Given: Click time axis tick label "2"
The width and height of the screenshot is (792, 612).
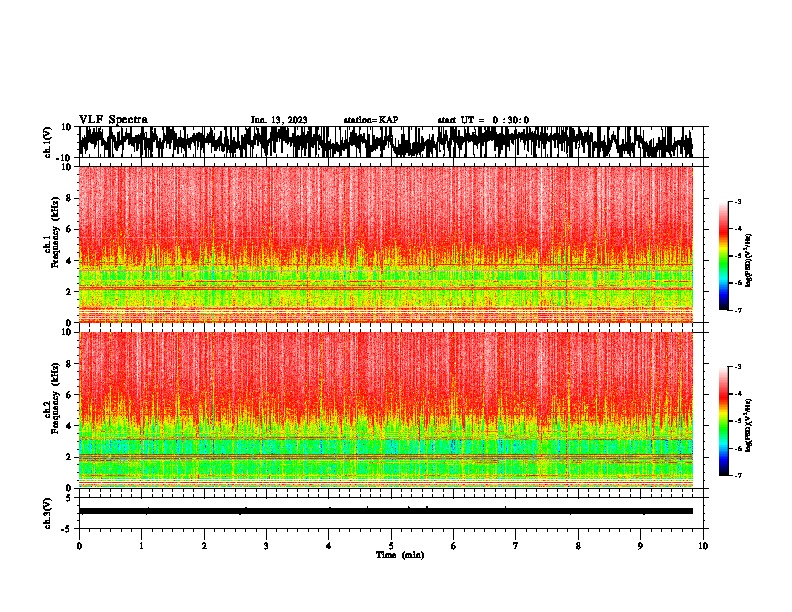Looking at the screenshot, I should pyautogui.click(x=204, y=546).
